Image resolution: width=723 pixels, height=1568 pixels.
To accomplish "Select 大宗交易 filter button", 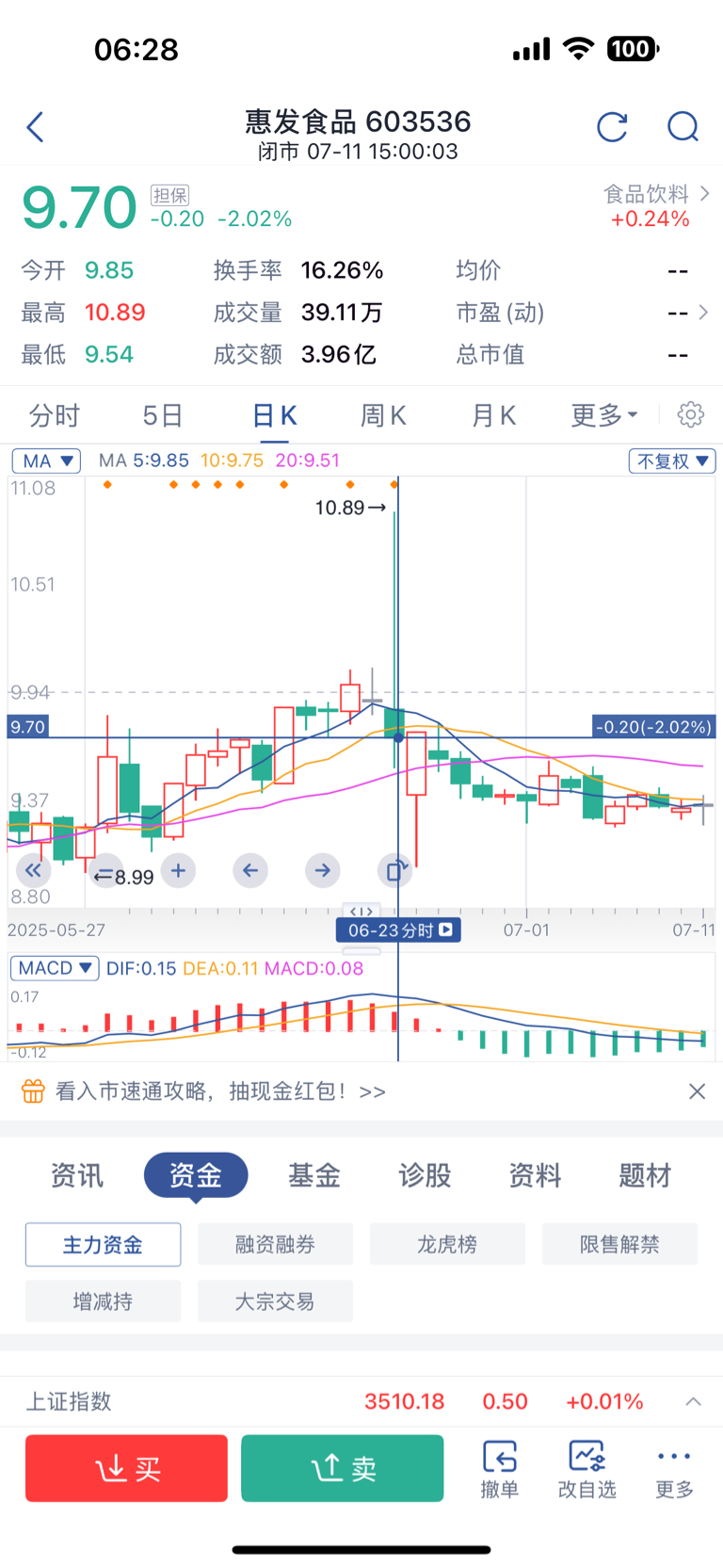I will tap(275, 1301).
